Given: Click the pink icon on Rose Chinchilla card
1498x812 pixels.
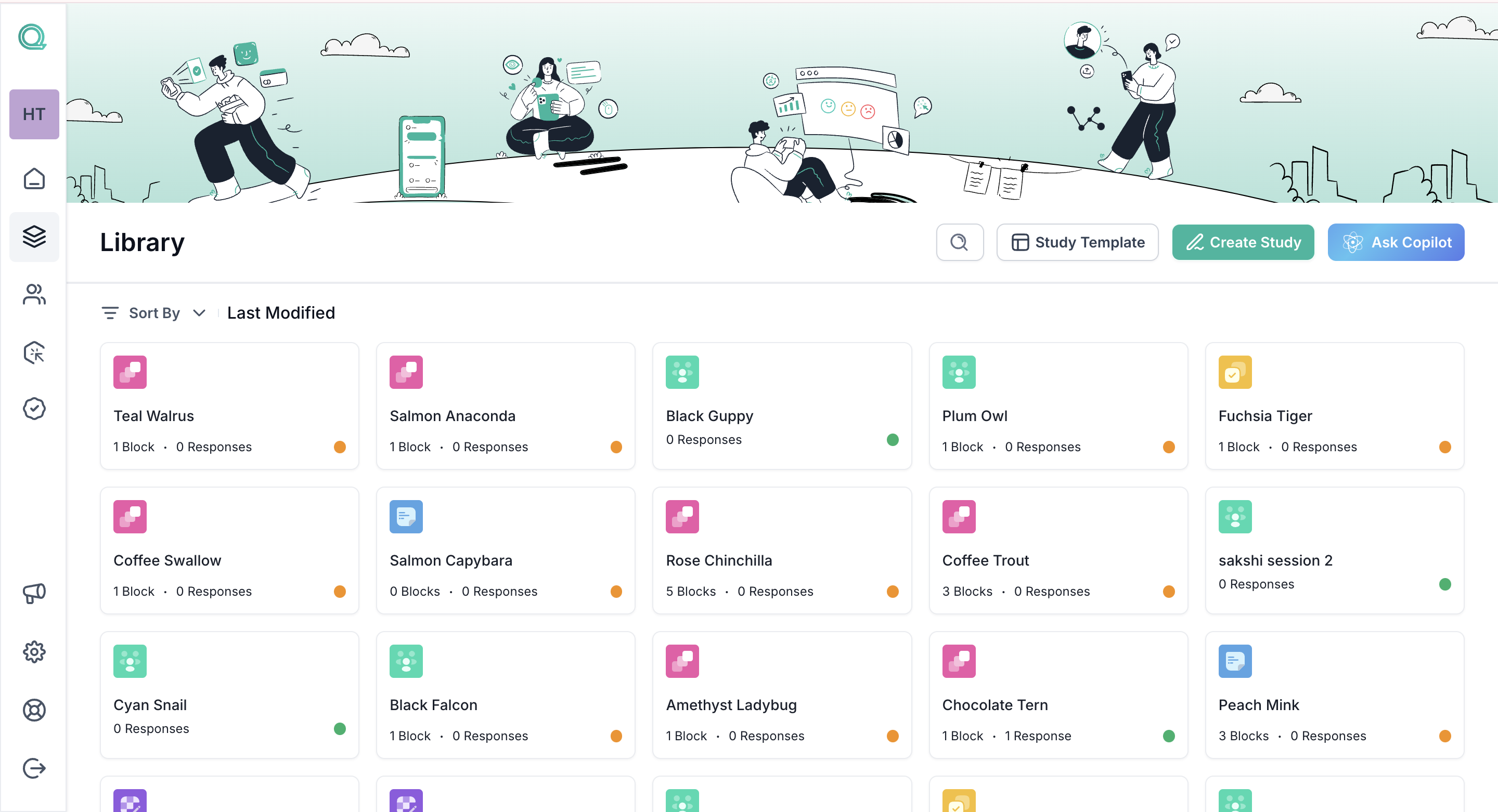Looking at the screenshot, I should click(682, 517).
